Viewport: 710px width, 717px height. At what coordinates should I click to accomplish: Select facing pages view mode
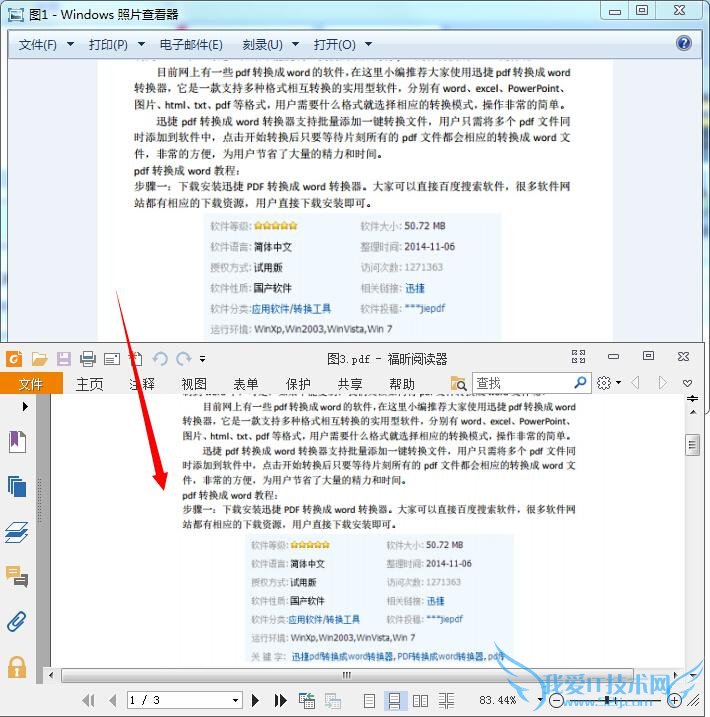(x=420, y=701)
